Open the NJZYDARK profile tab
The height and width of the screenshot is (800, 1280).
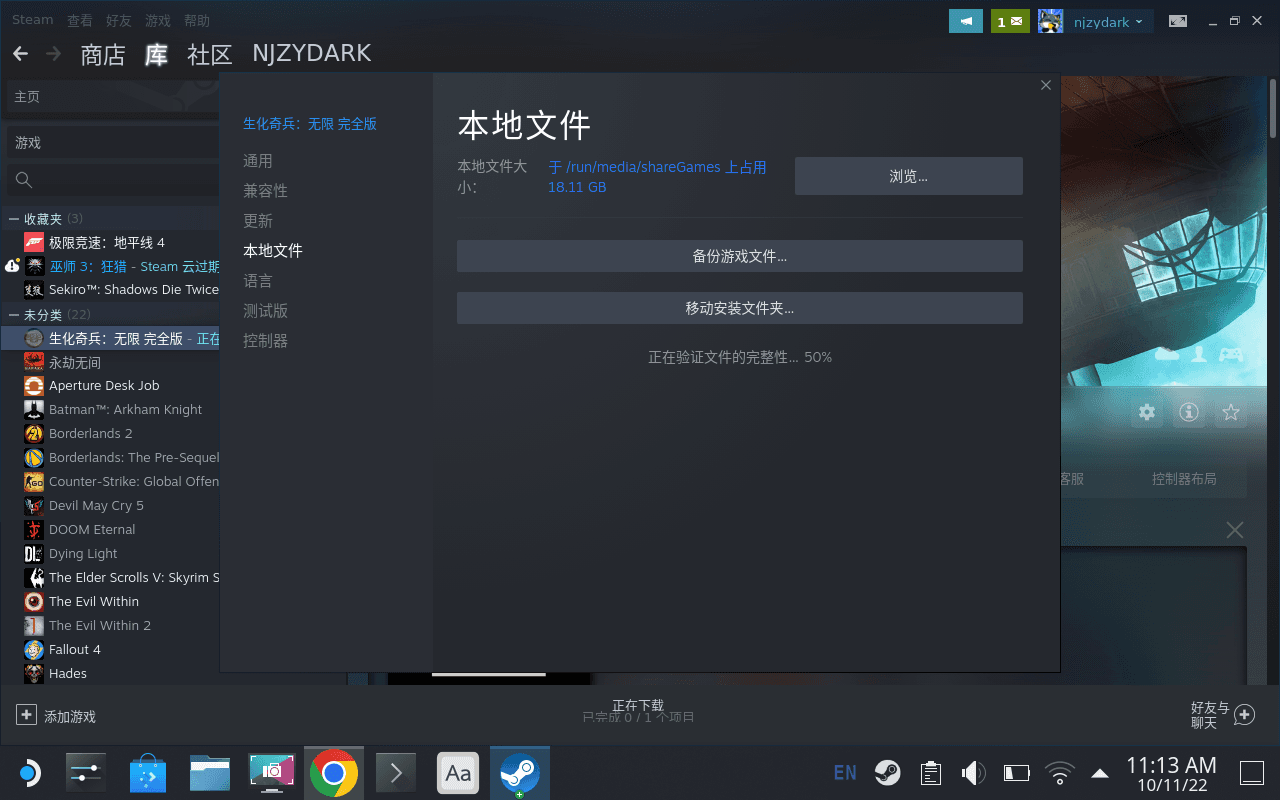[x=312, y=53]
